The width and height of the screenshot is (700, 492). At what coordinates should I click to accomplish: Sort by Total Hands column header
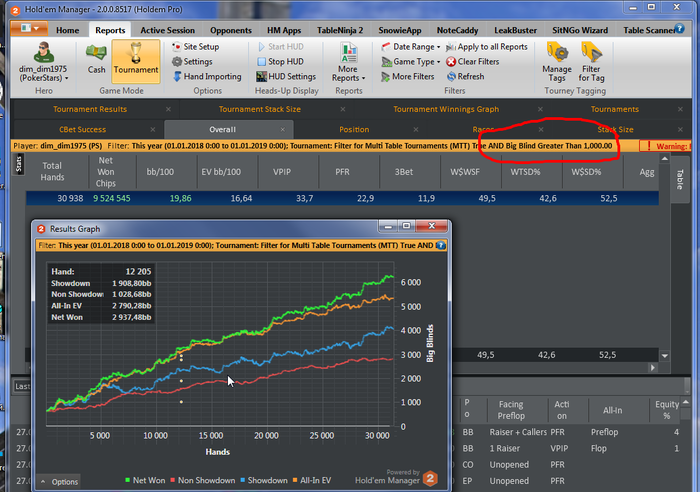click(x=52, y=171)
